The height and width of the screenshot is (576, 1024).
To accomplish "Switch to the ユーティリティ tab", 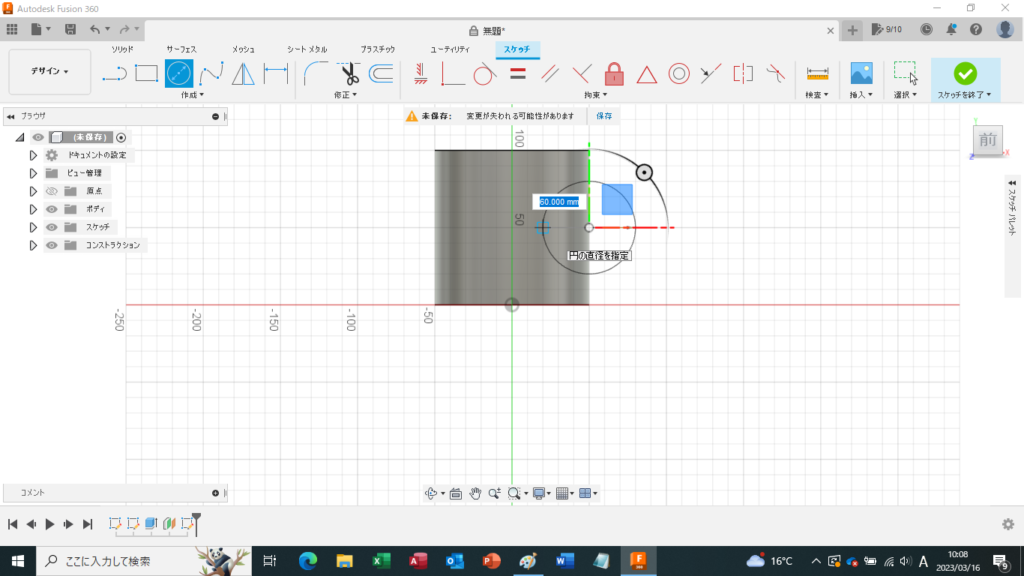I will (x=449, y=50).
